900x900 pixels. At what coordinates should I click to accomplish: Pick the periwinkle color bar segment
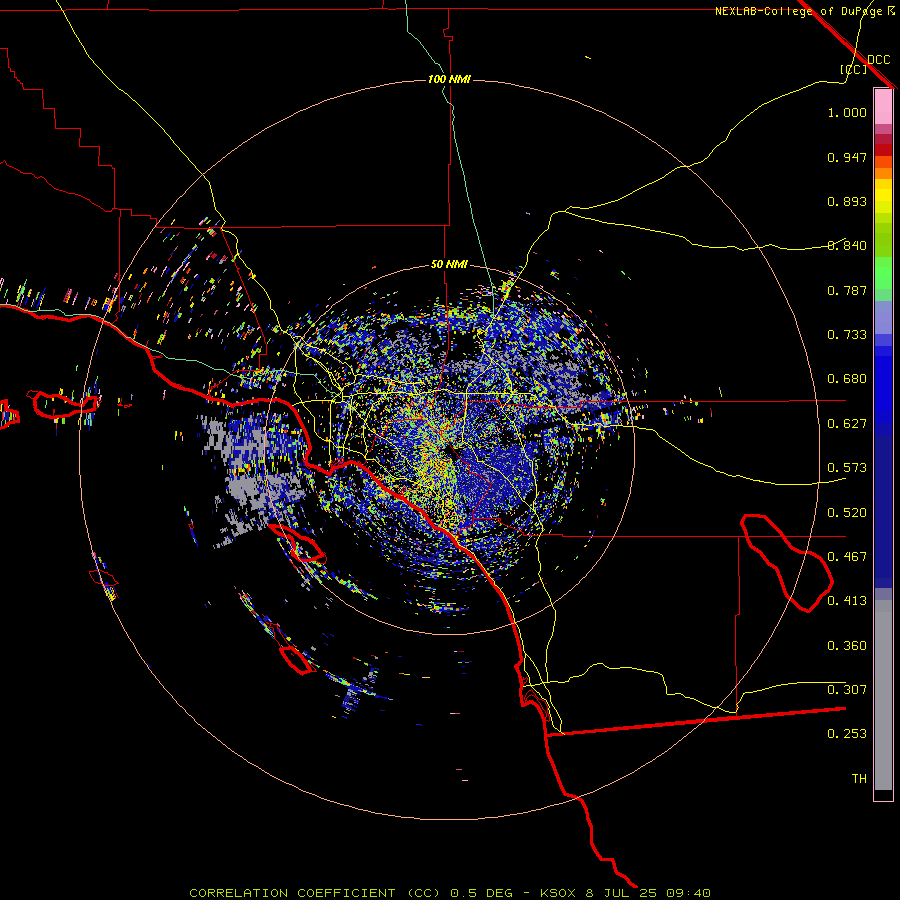[883, 317]
